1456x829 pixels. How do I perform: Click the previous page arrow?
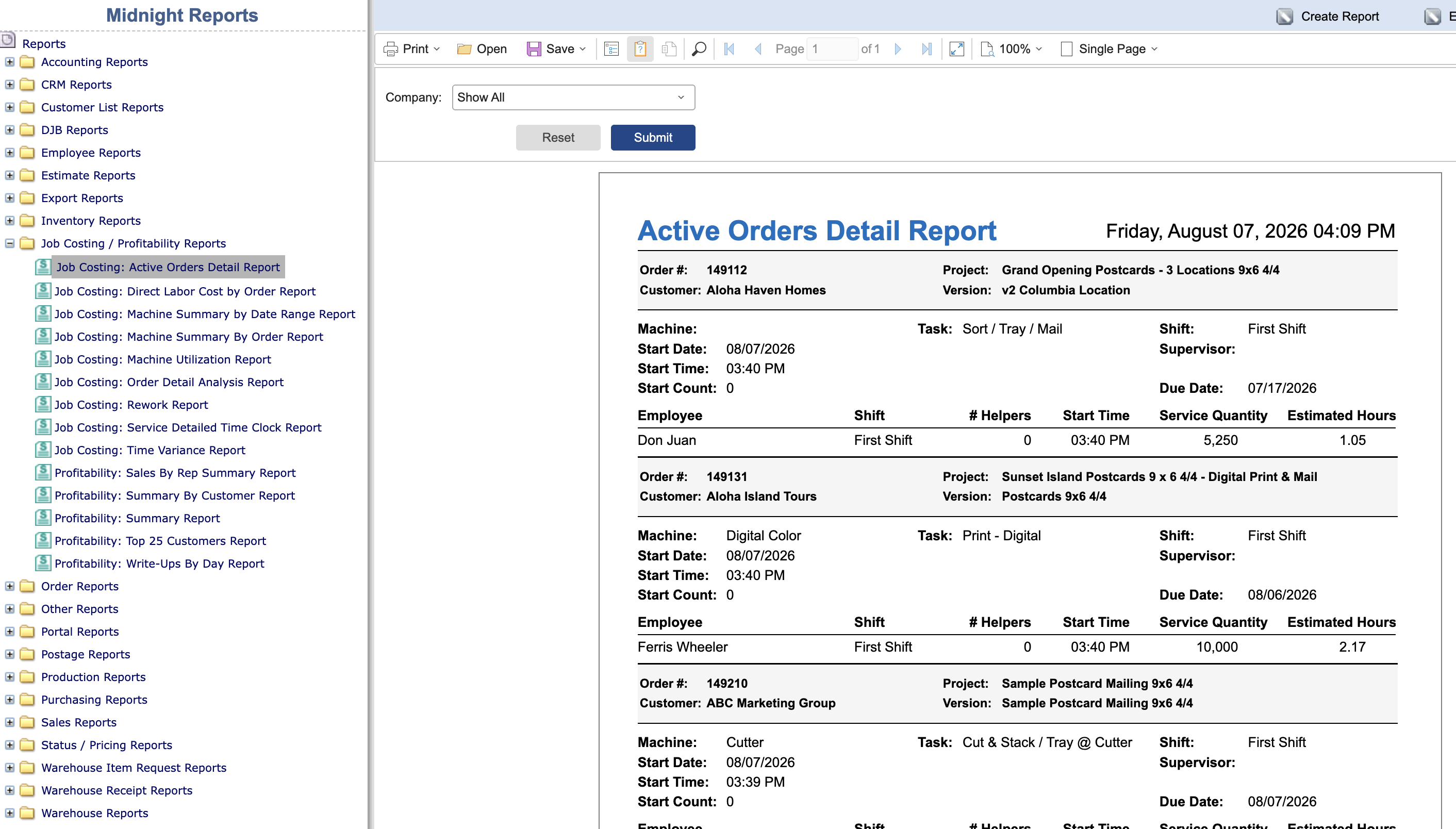(x=758, y=49)
